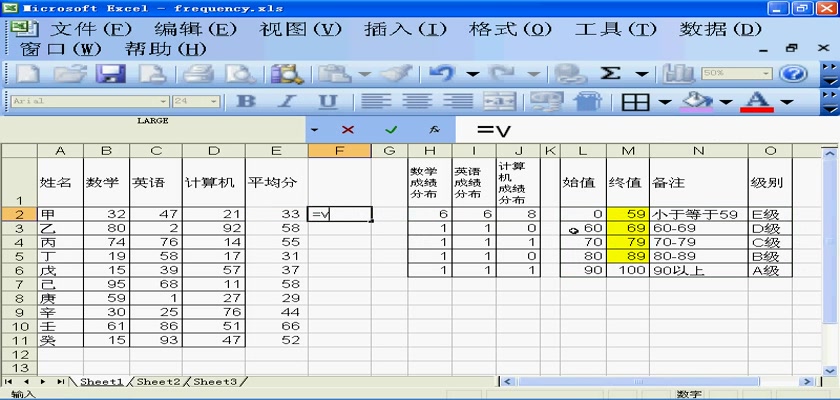This screenshot has width=840, height=400.
Task: Open Excel Help question mark icon
Action: 792,74
